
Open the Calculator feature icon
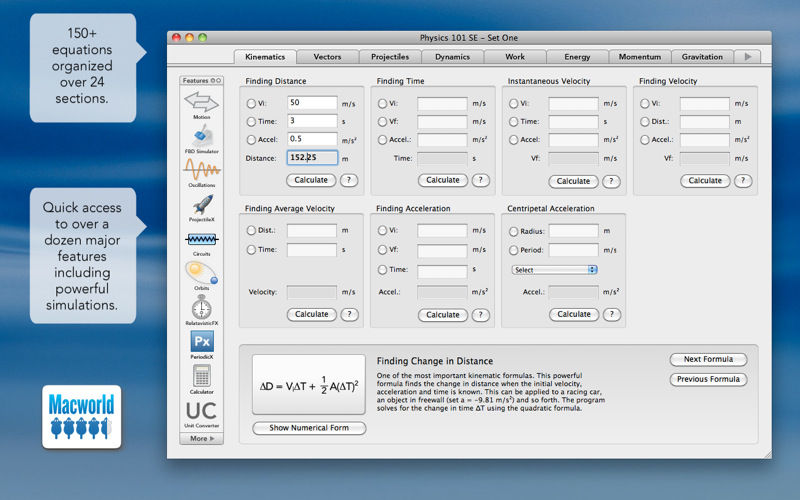(202, 377)
